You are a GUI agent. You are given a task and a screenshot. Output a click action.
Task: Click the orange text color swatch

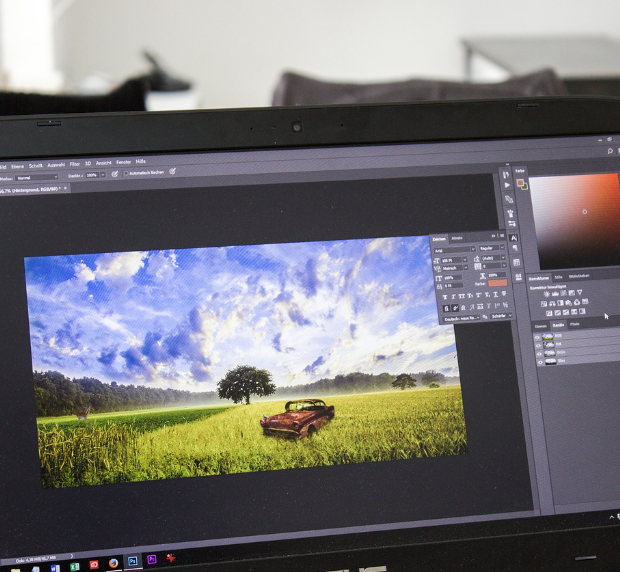(497, 283)
